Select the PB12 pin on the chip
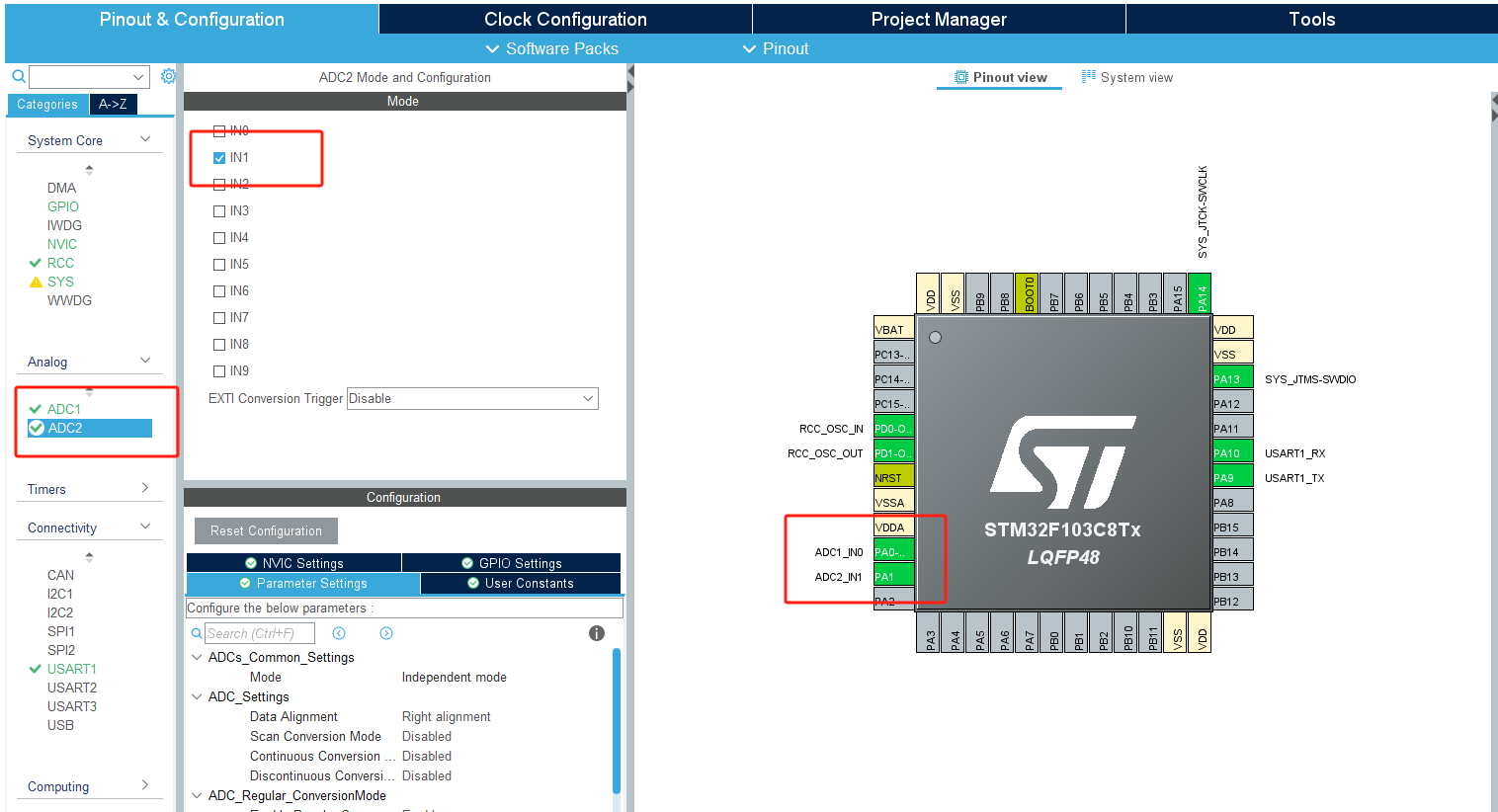This screenshot has width=1498, height=812. (x=1233, y=601)
